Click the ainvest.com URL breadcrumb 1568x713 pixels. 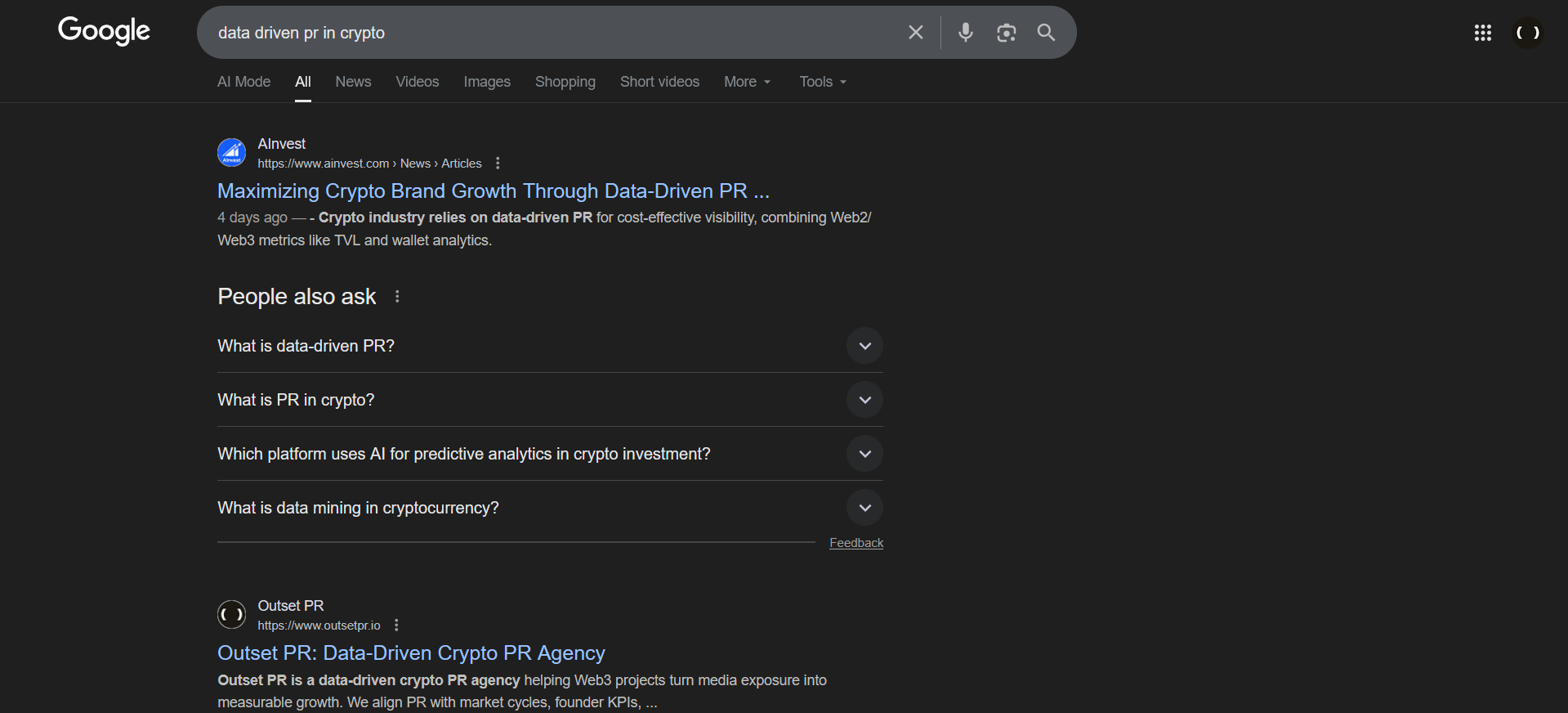coord(369,164)
